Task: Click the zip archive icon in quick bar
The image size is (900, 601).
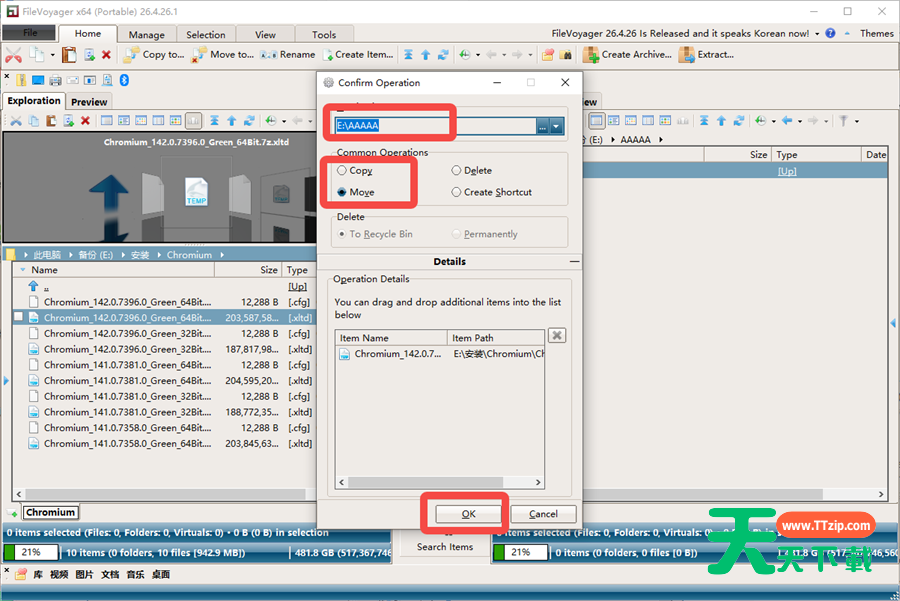Action: [21, 80]
